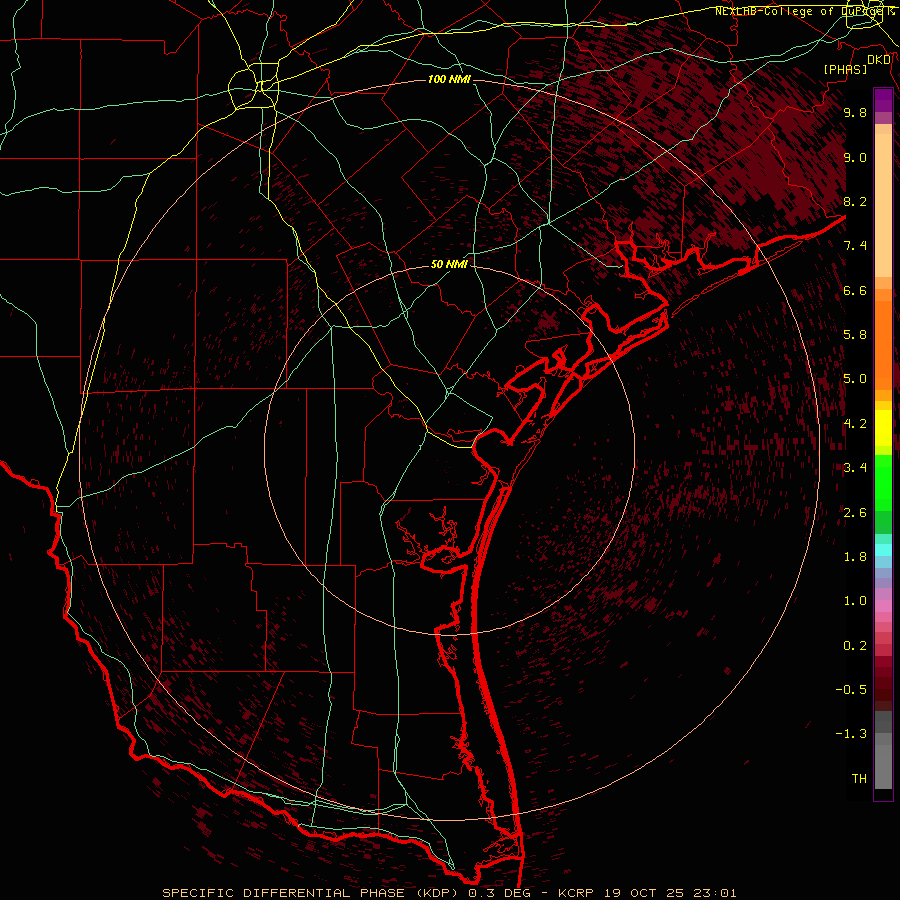Click the 1.8 scale label
This screenshot has width=900, height=900.
point(855,557)
